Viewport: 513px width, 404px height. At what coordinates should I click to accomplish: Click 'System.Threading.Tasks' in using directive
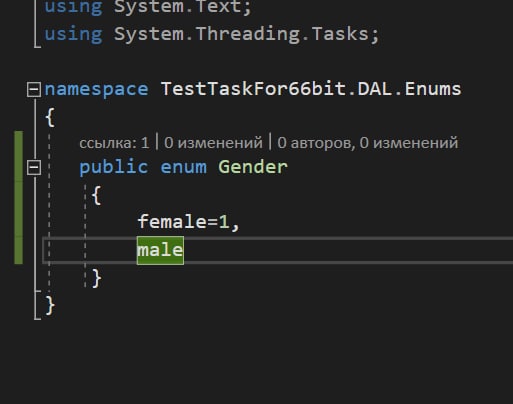241,34
